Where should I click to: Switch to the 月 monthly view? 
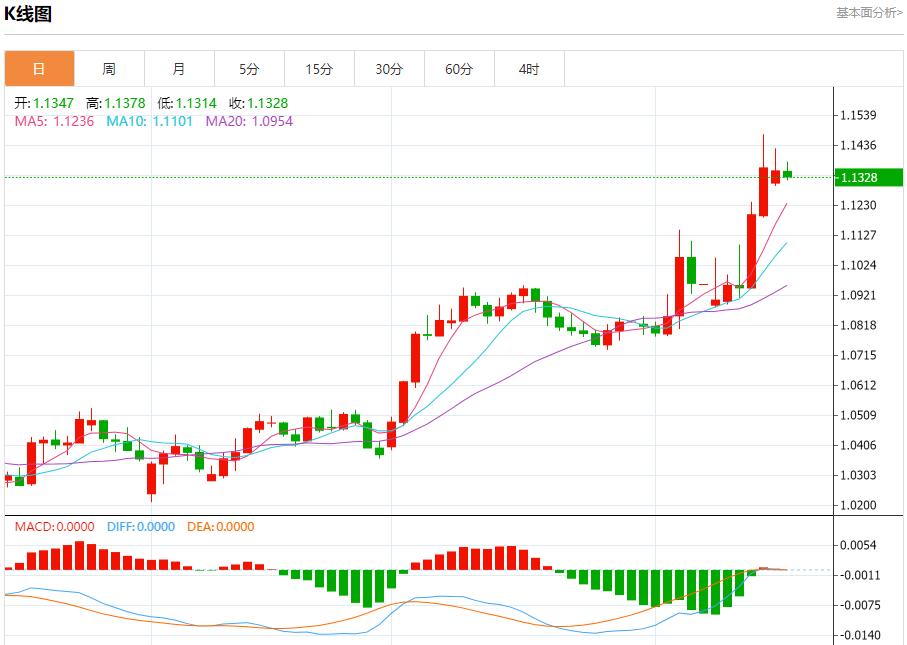pos(178,68)
